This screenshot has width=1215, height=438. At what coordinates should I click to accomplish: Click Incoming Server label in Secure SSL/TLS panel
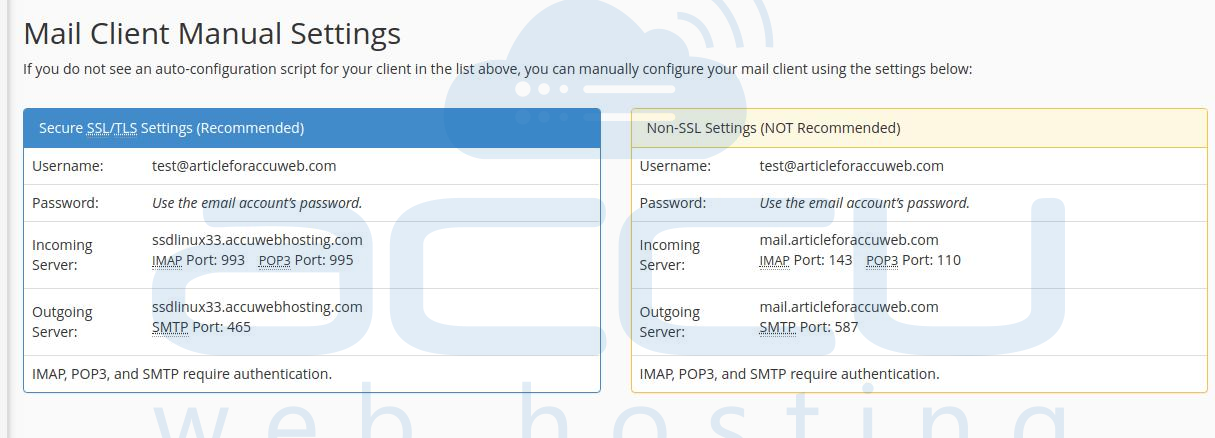click(x=62, y=255)
